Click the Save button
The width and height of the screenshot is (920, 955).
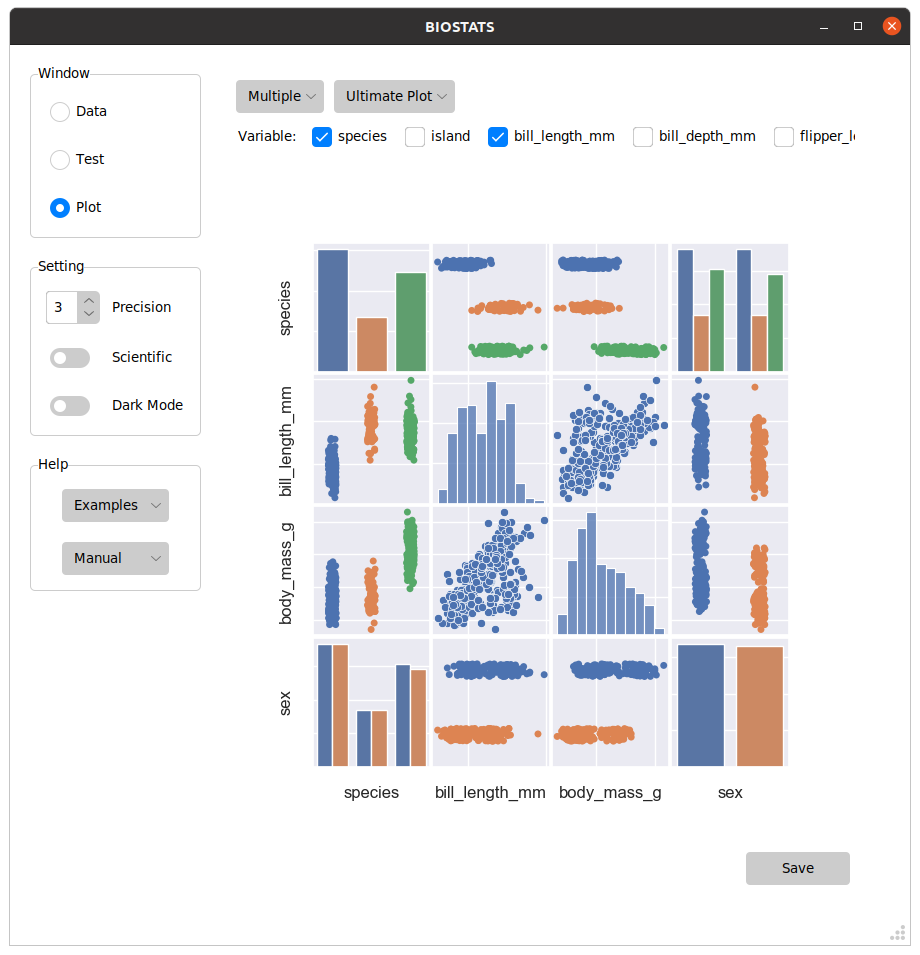point(797,869)
